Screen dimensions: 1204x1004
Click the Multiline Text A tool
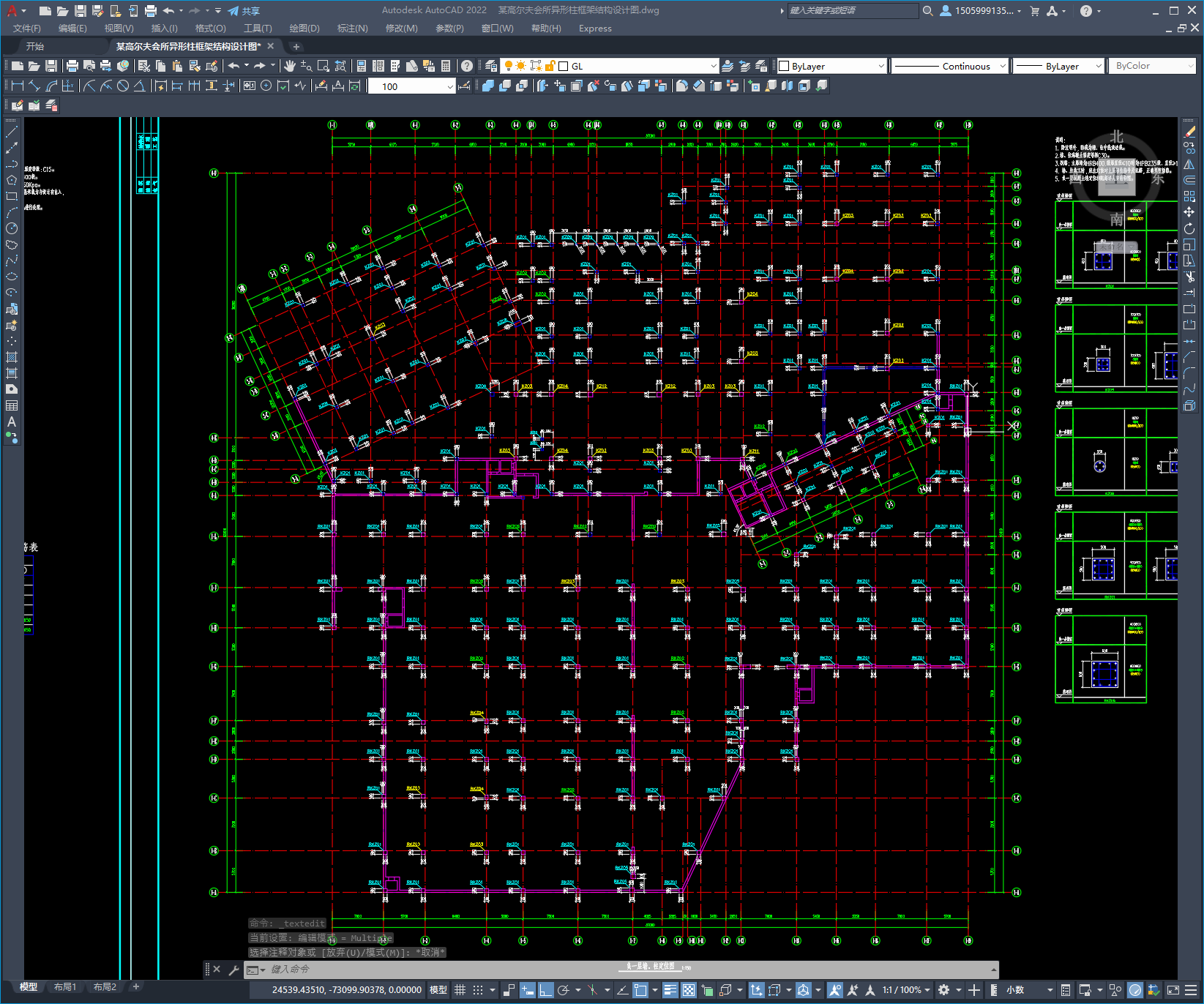(x=12, y=422)
